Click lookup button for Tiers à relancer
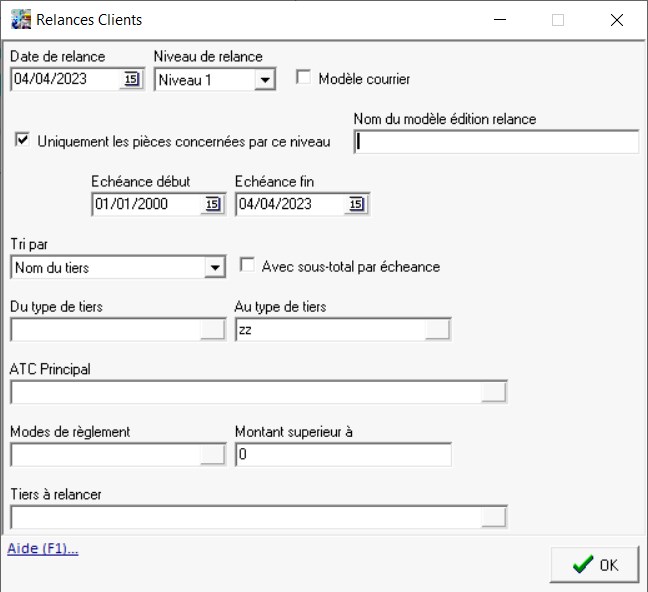Screen dimensions: 648x592 [494, 517]
